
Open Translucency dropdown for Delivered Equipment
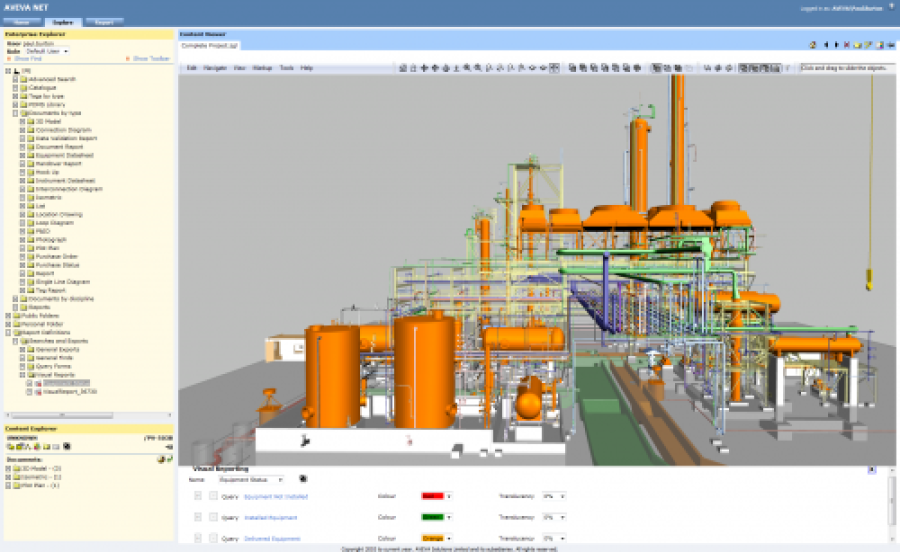554,538
